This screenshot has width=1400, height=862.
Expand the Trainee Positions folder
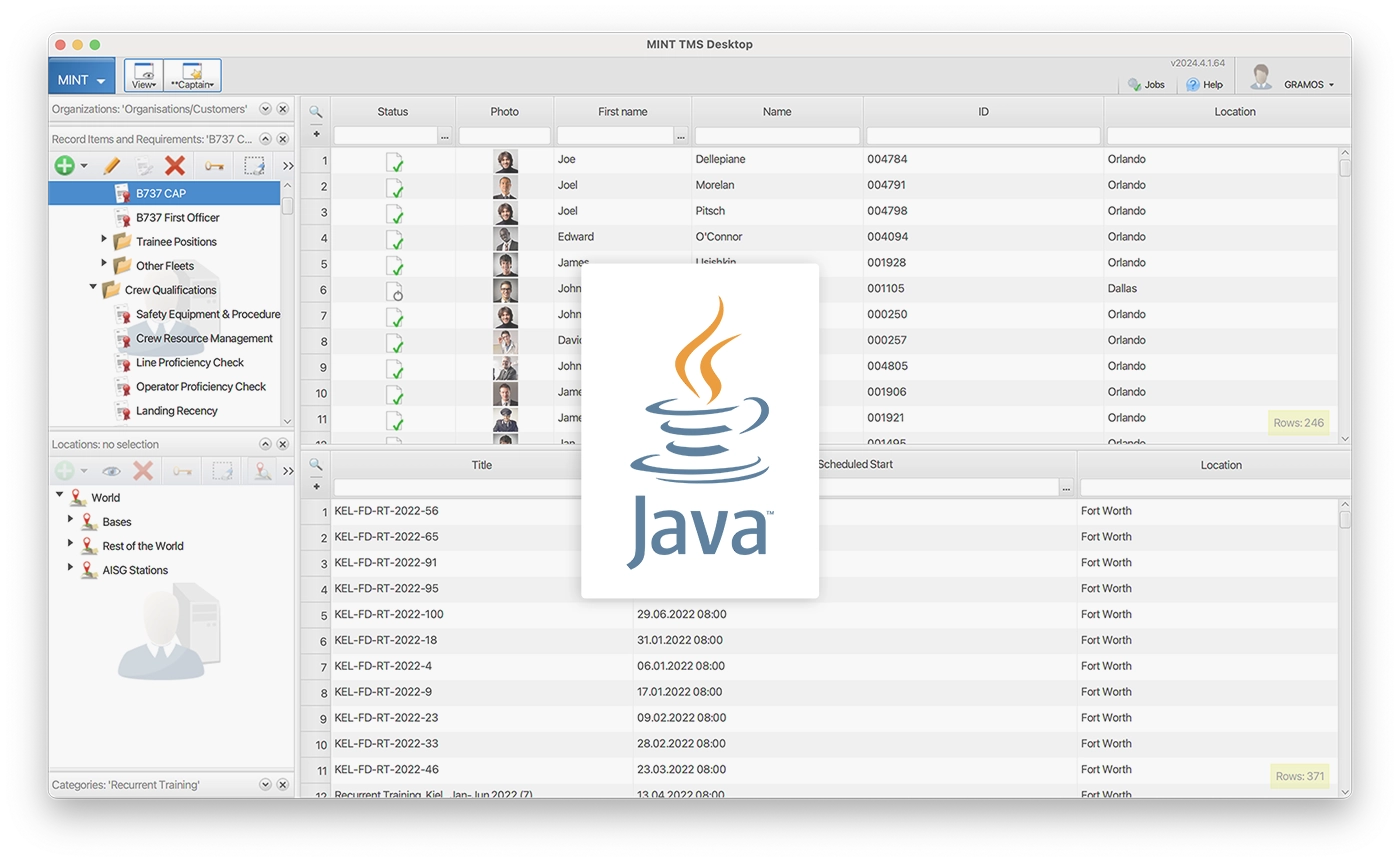coord(104,239)
